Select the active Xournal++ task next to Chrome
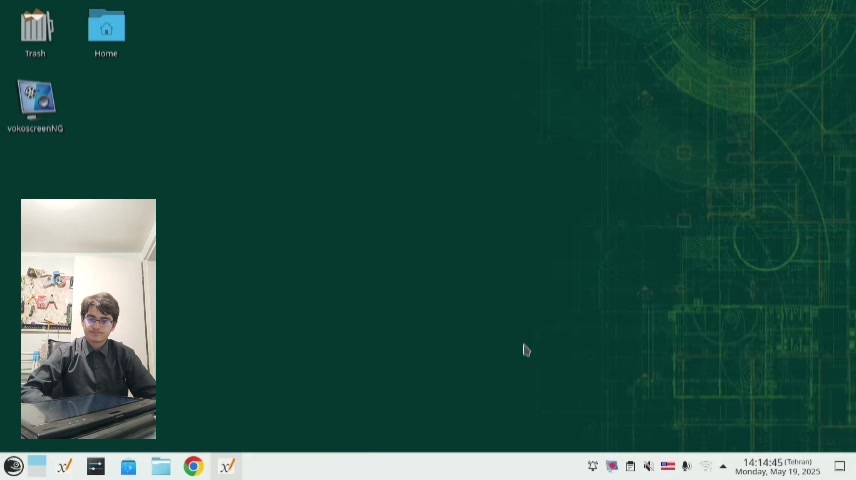The height and width of the screenshot is (480, 856). (x=227, y=466)
